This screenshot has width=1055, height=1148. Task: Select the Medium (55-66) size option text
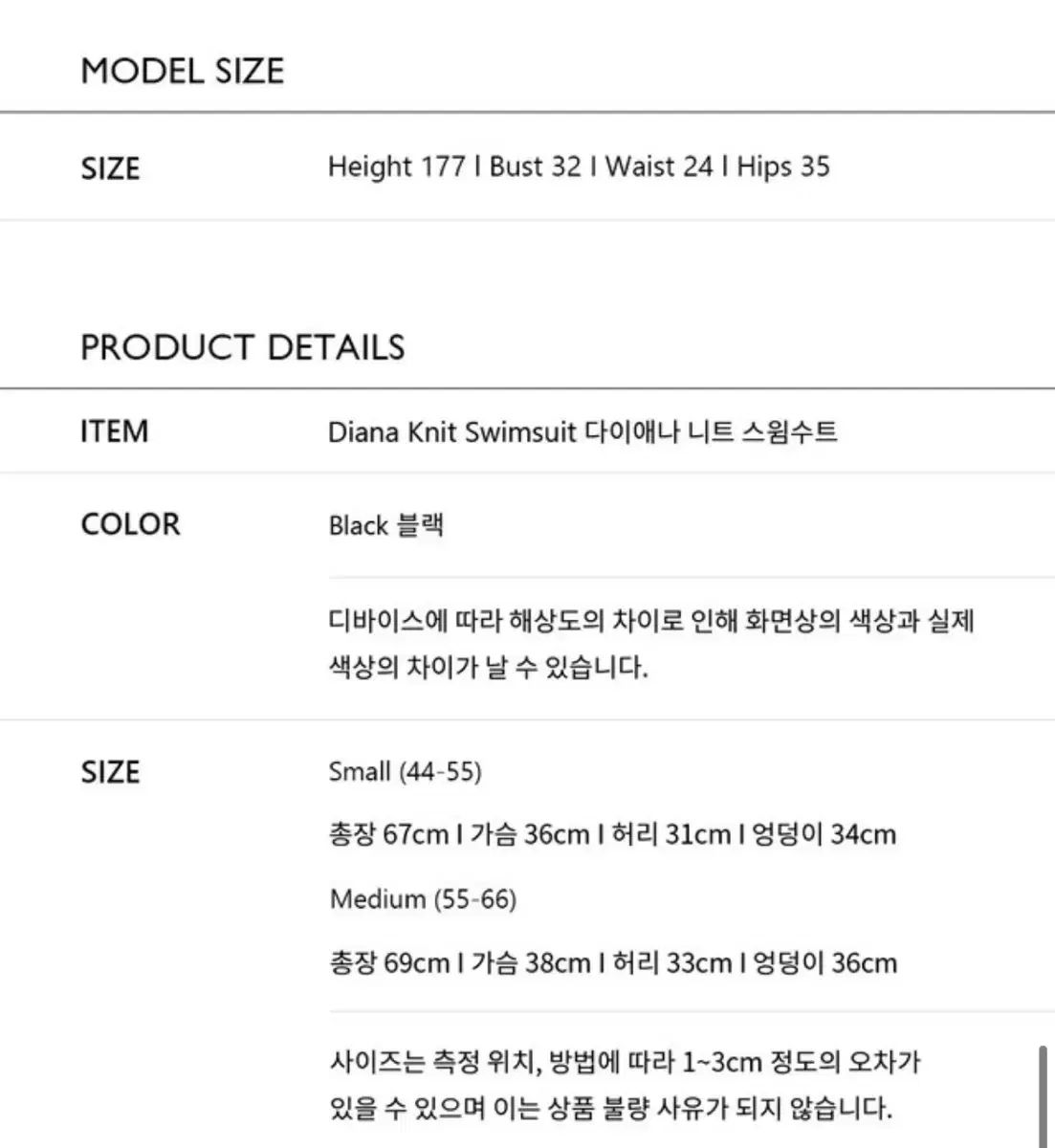tap(422, 899)
